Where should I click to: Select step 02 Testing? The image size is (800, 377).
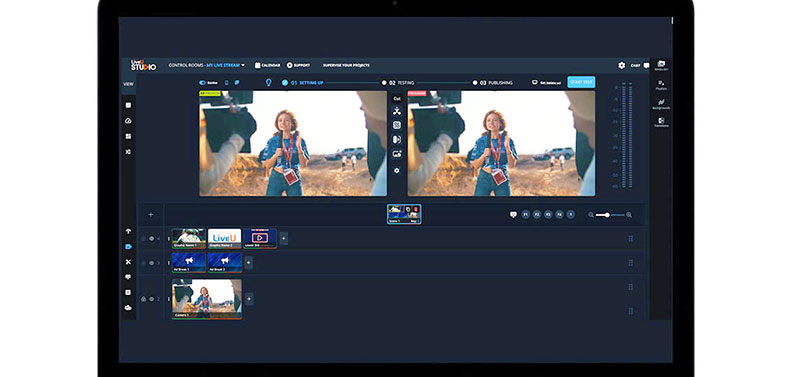click(x=398, y=82)
